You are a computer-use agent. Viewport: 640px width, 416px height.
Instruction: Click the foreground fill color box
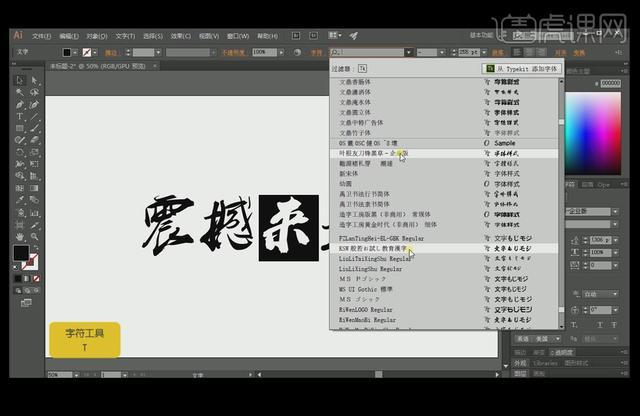coord(21,253)
